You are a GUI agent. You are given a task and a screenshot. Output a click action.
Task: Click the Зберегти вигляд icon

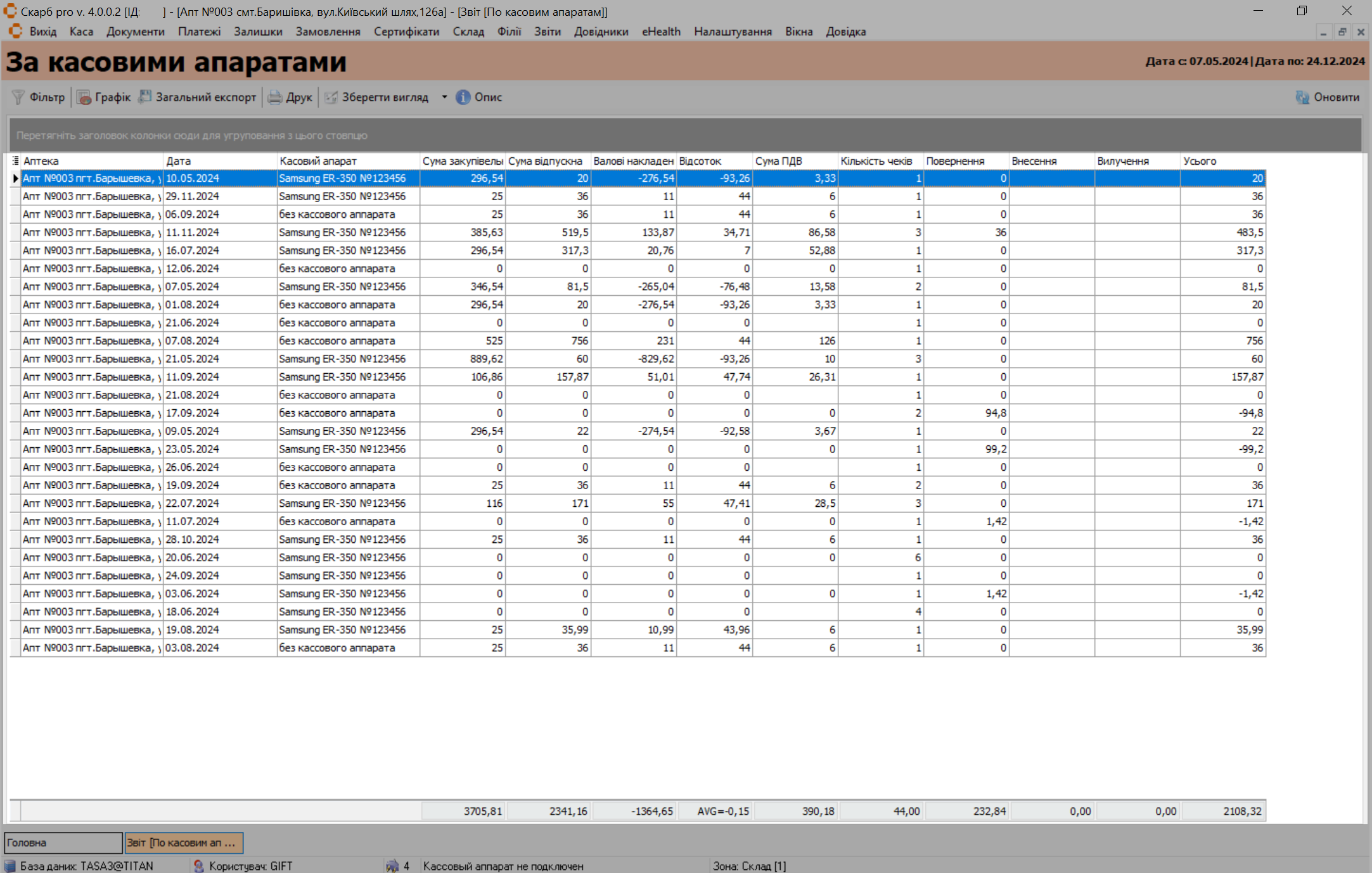tap(331, 97)
